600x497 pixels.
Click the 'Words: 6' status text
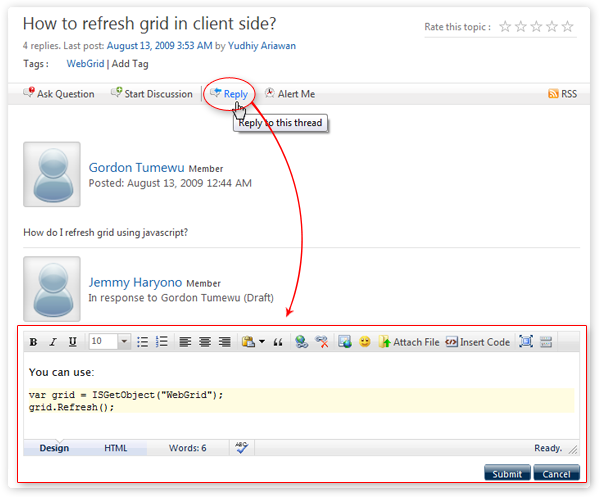tap(188, 448)
